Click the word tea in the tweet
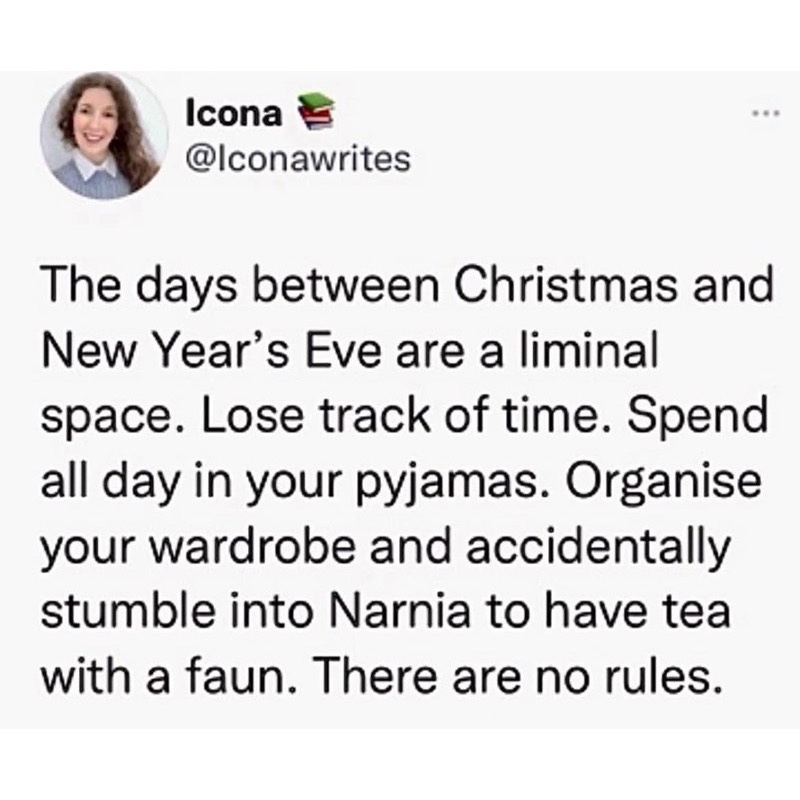 click(x=691, y=611)
